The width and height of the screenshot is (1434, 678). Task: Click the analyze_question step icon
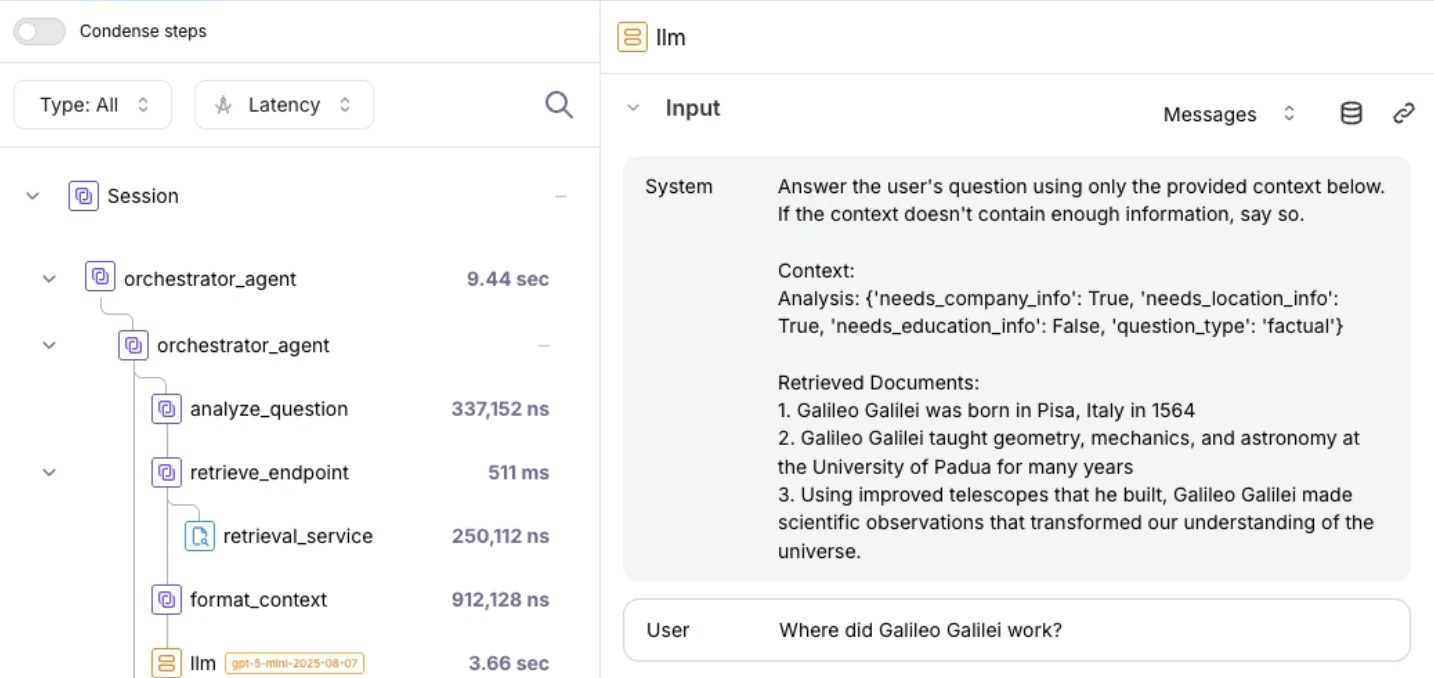tap(166, 408)
